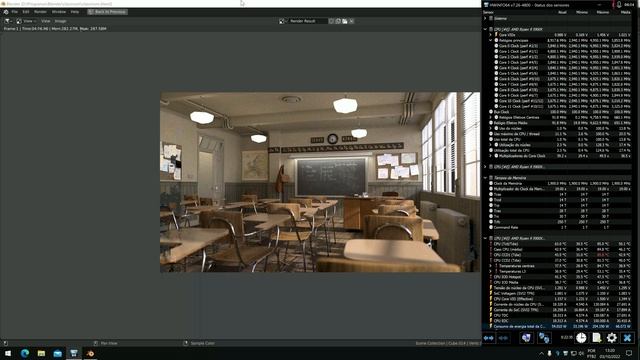Image resolution: width=640 pixels, height=360 pixels.
Task: Click the Mínimo column header in HWiNFO
Action: click(582, 12)
